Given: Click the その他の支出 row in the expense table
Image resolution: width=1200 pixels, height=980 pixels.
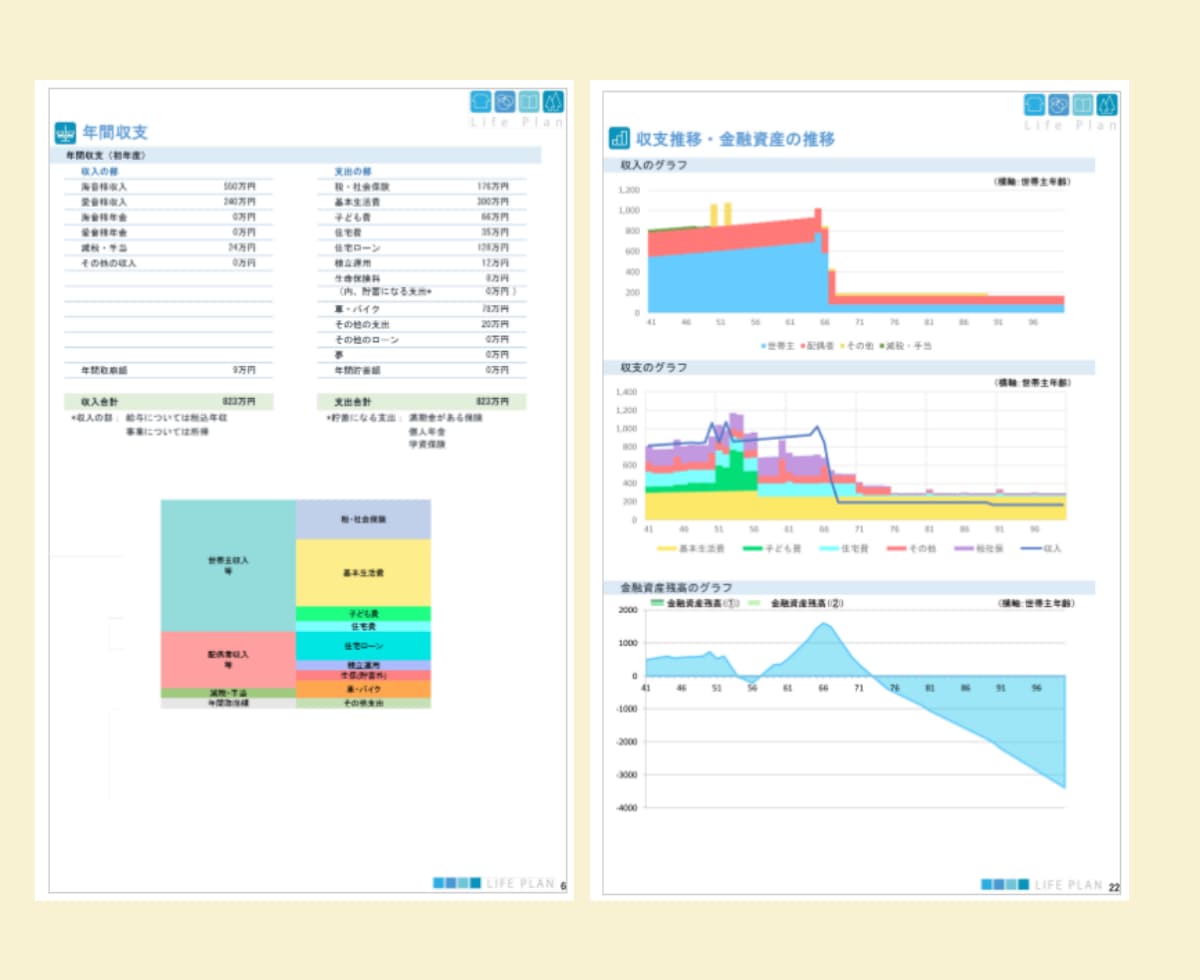Looking at the screenshot, I should click(x=421, y=324).
